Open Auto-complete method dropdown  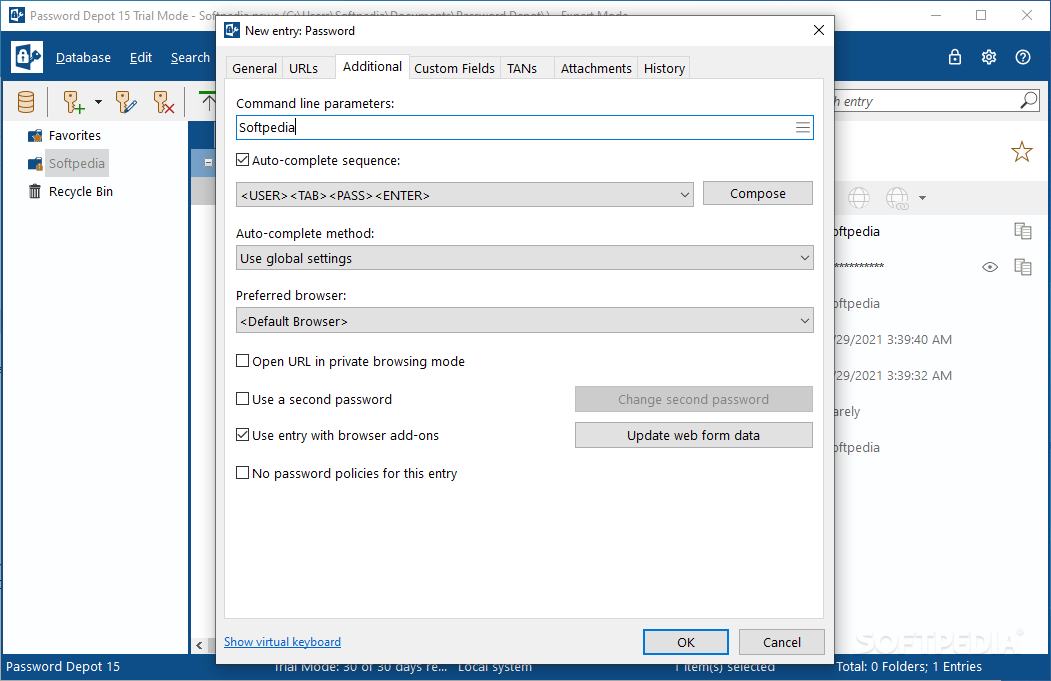coord(525,258)
